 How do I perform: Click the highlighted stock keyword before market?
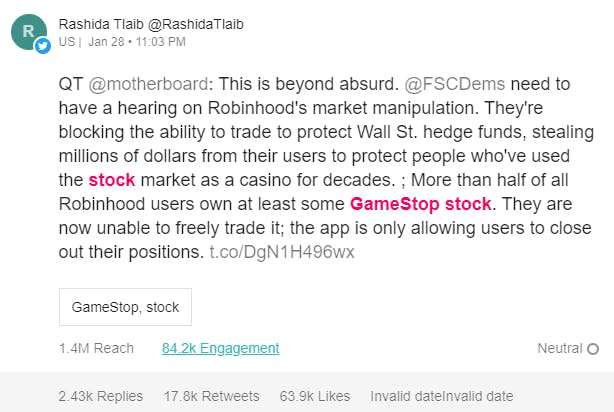click(112, 180)
